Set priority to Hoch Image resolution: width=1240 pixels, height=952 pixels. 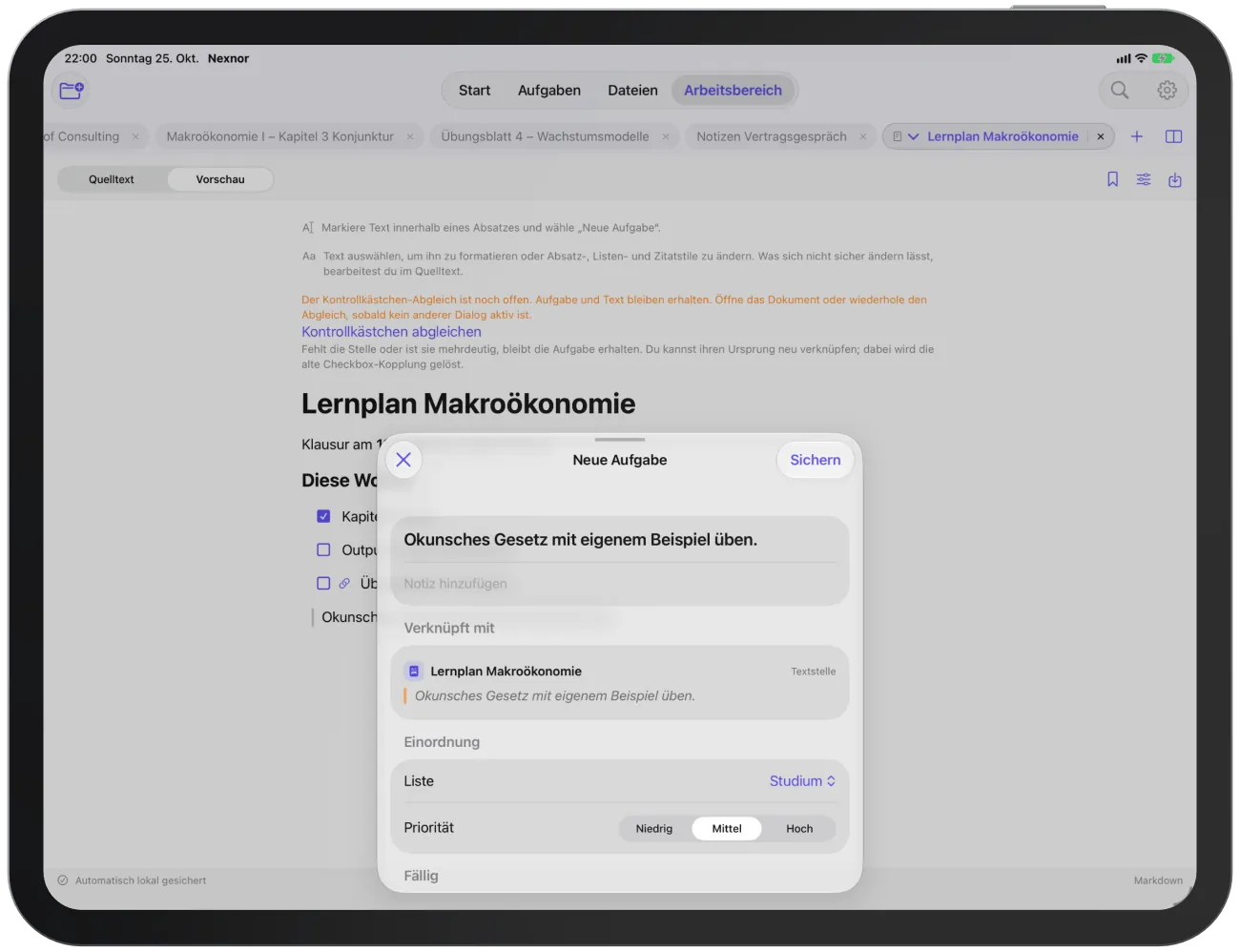tap(799, 828)
